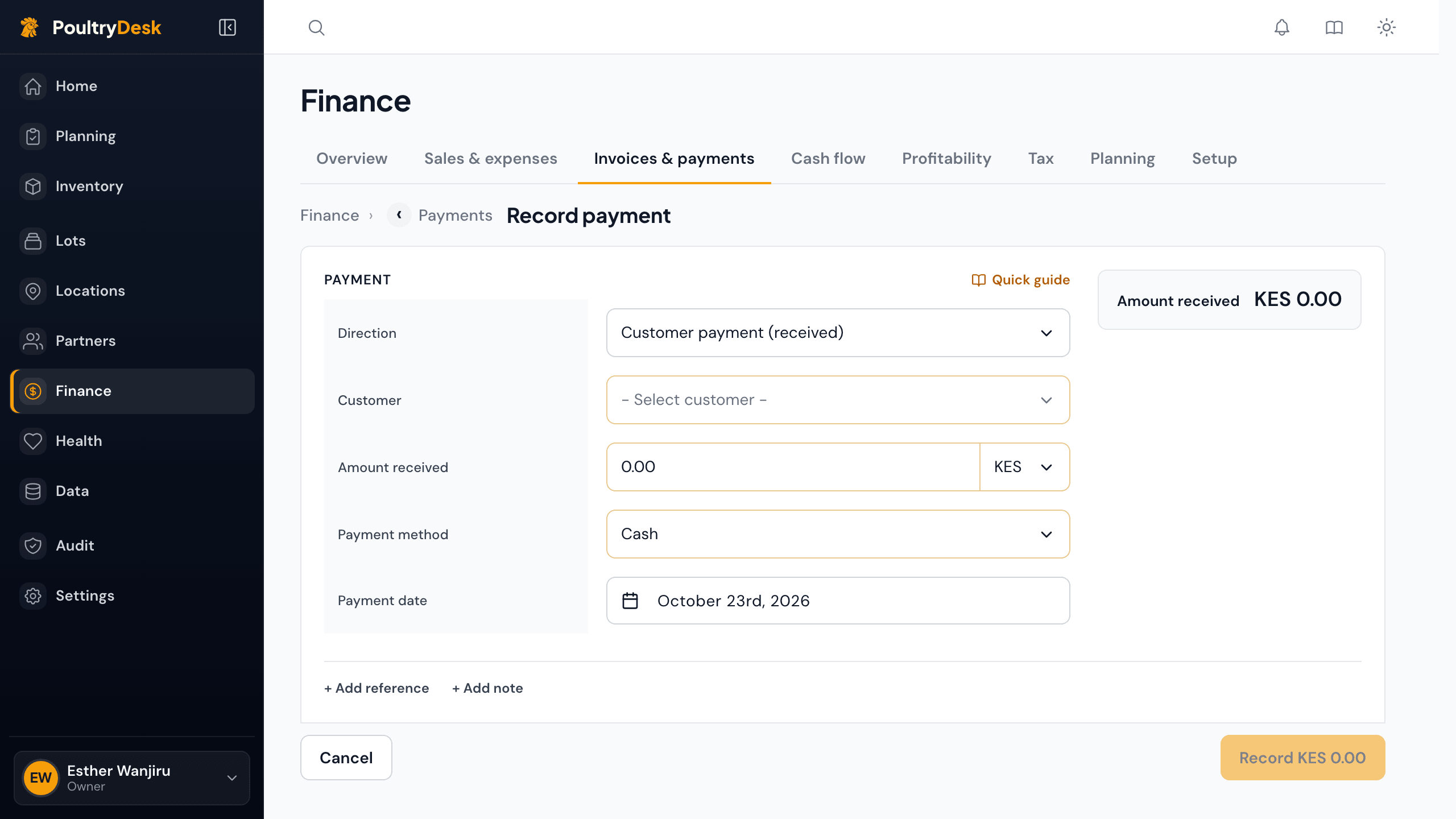Toggle light/dark theme sun icon
Image resolution: width=1456 pixels, height=819 pixels.
pos(1386,27)
